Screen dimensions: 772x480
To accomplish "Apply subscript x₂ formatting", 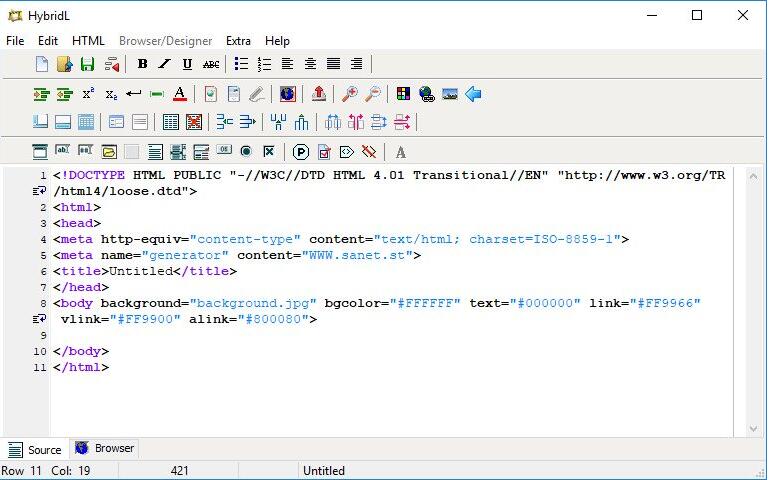I will click(x=111, y=94).
